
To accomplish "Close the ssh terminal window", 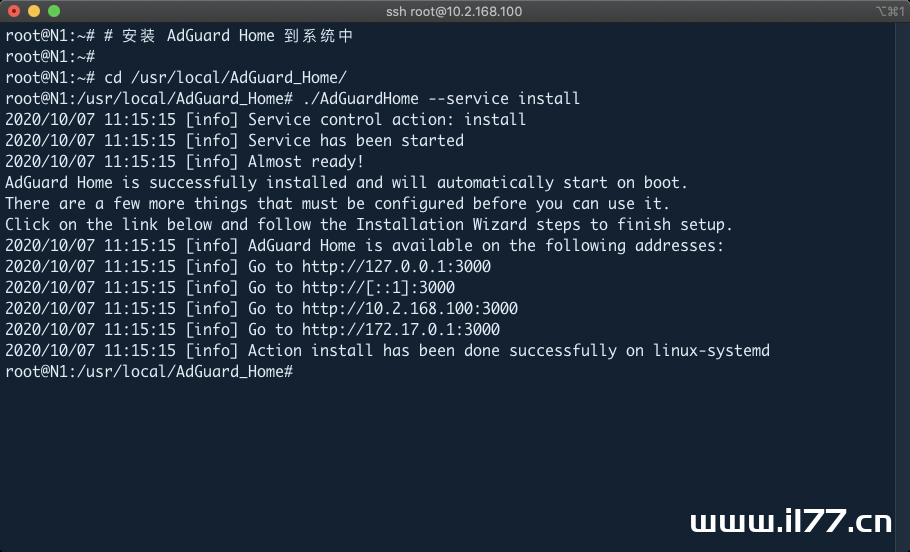I will tap(14, 11).
